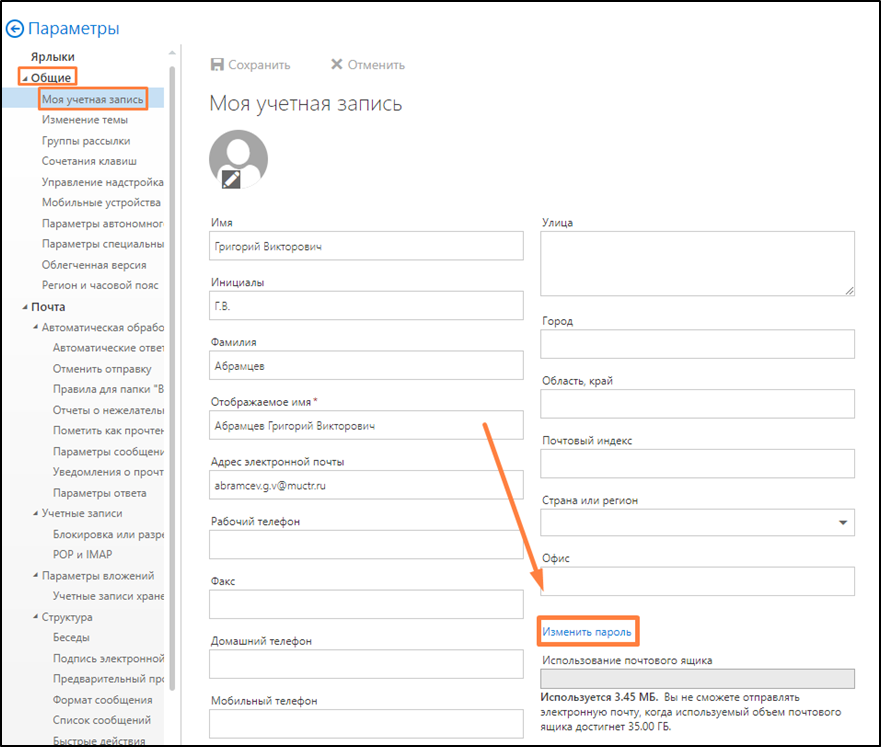Go to Регион и часовой пояс

[100, 286]
